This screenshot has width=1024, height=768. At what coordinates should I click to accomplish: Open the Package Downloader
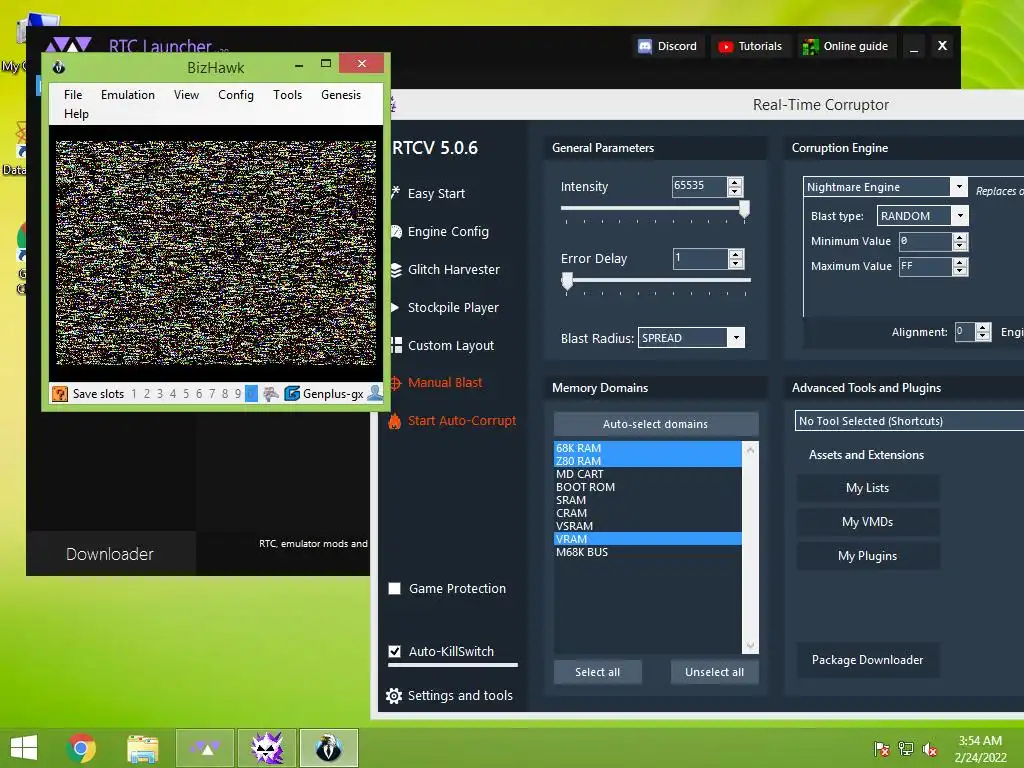tap(867, 660)
